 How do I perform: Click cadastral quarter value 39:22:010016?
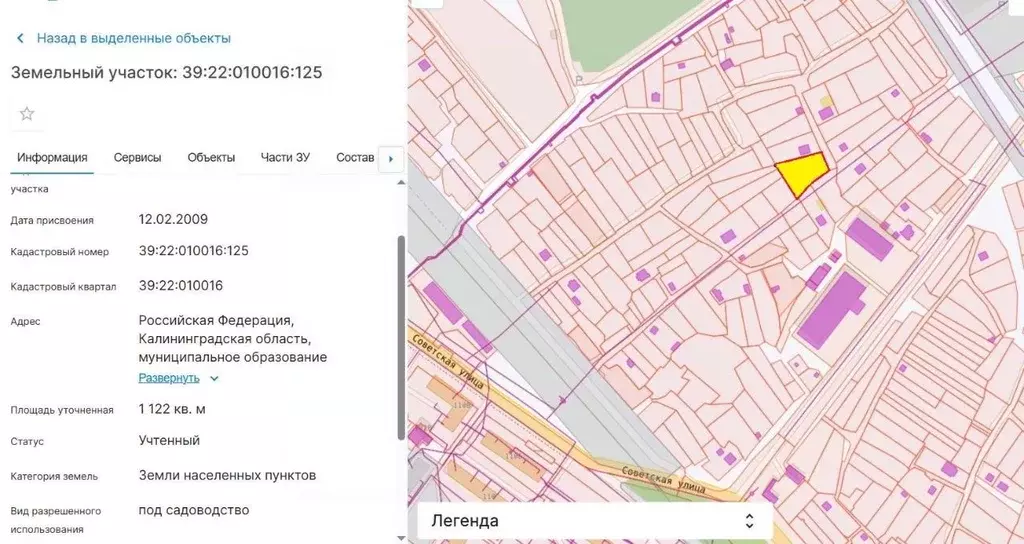coord(180,286)
